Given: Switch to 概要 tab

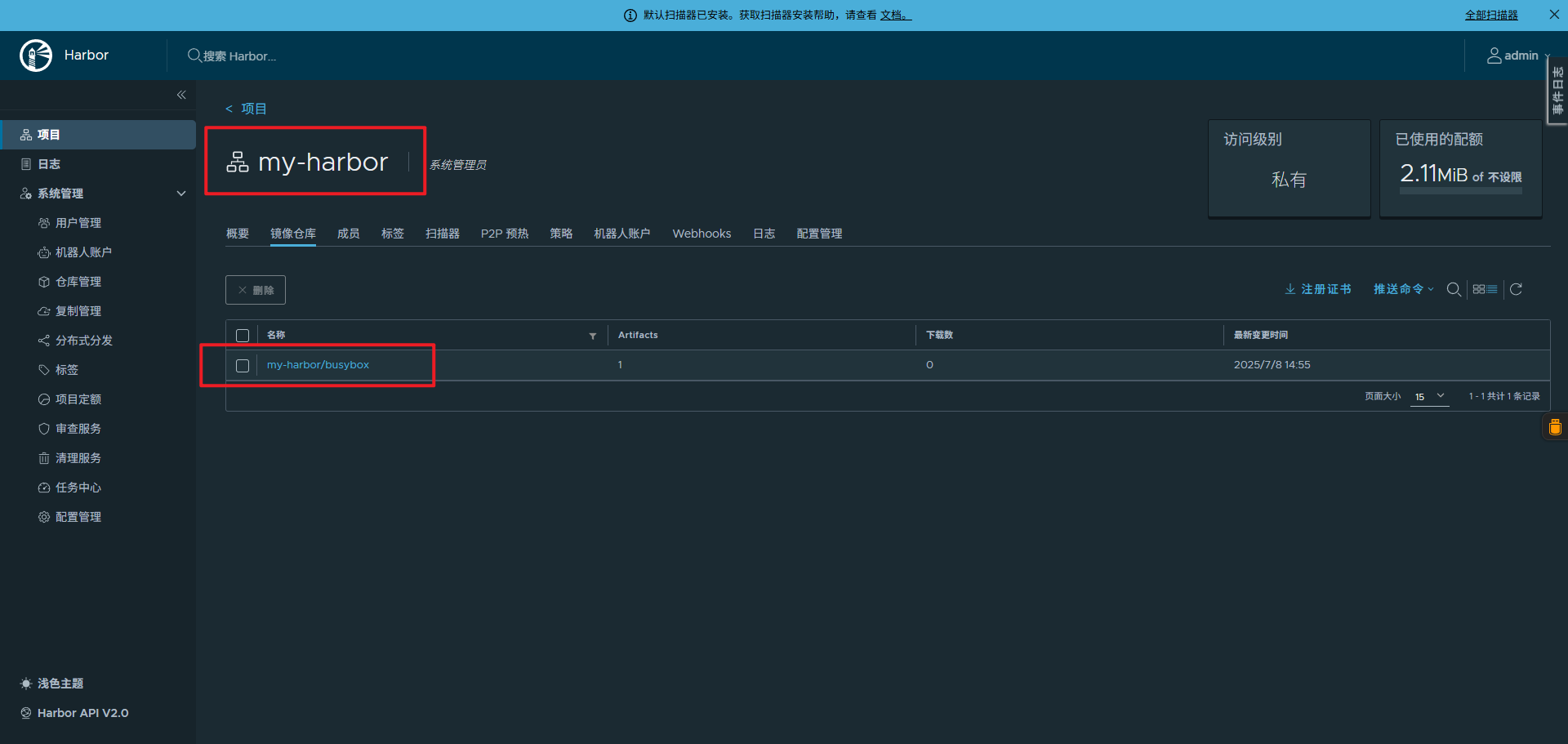Looking at the screenshot, I should pyautogui.click(x=238, y=234).
